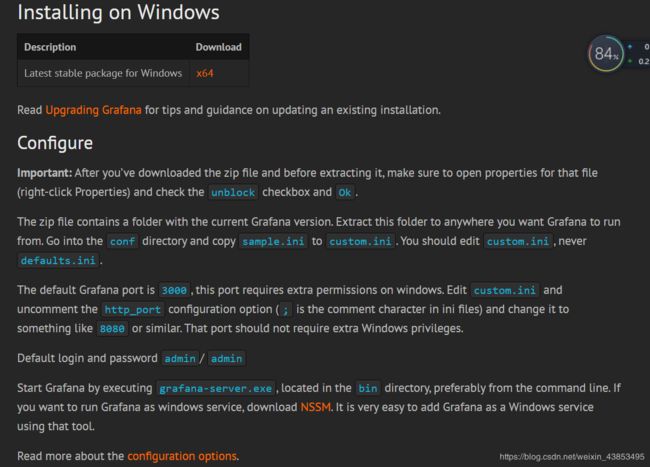This screenshot has height=467, width=650.
Task: Follow the Upgrading Grafana link
Action: click(93, 110)
